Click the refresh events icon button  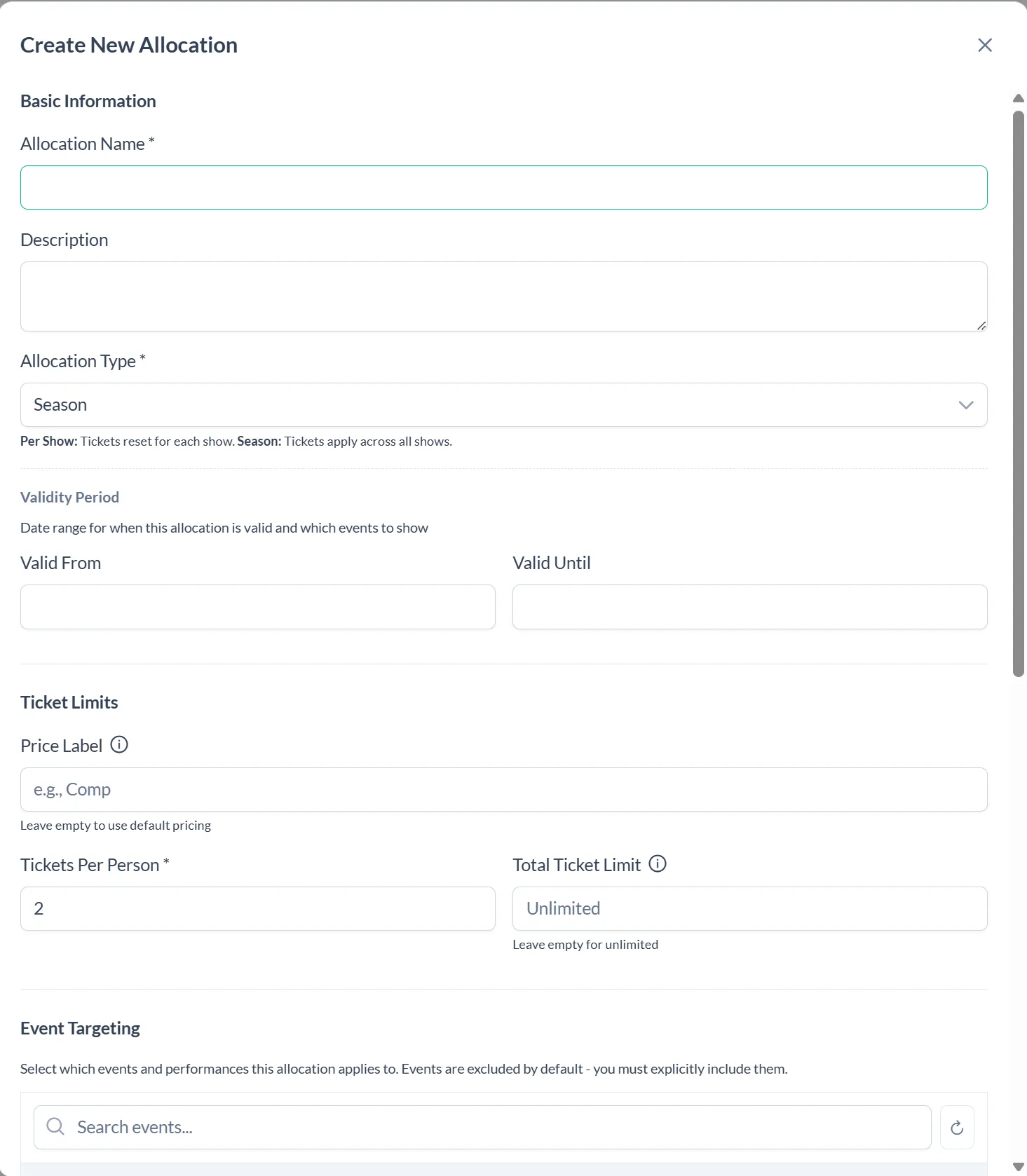[x=957, y=1128]
